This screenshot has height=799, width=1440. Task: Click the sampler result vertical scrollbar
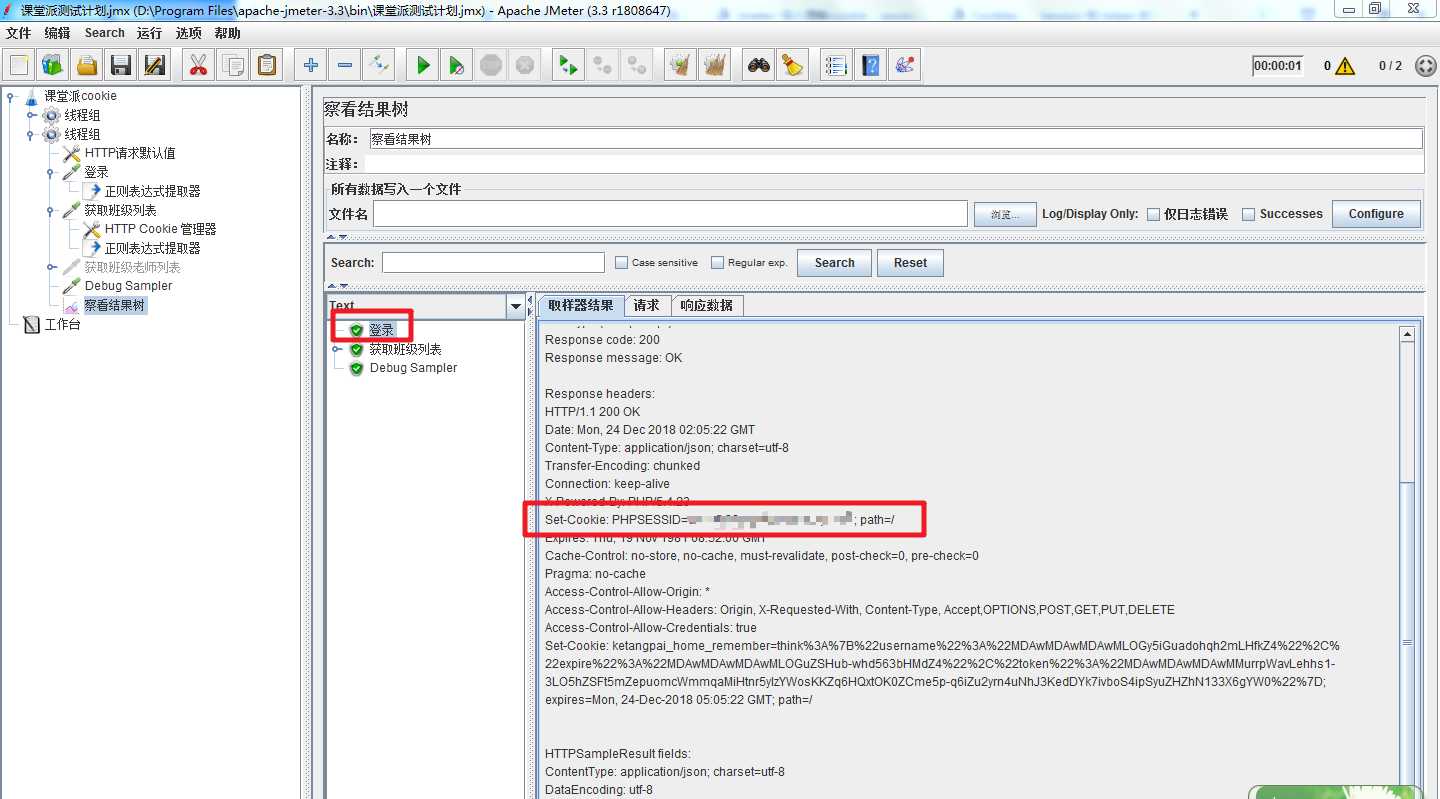coord(1407,560)
